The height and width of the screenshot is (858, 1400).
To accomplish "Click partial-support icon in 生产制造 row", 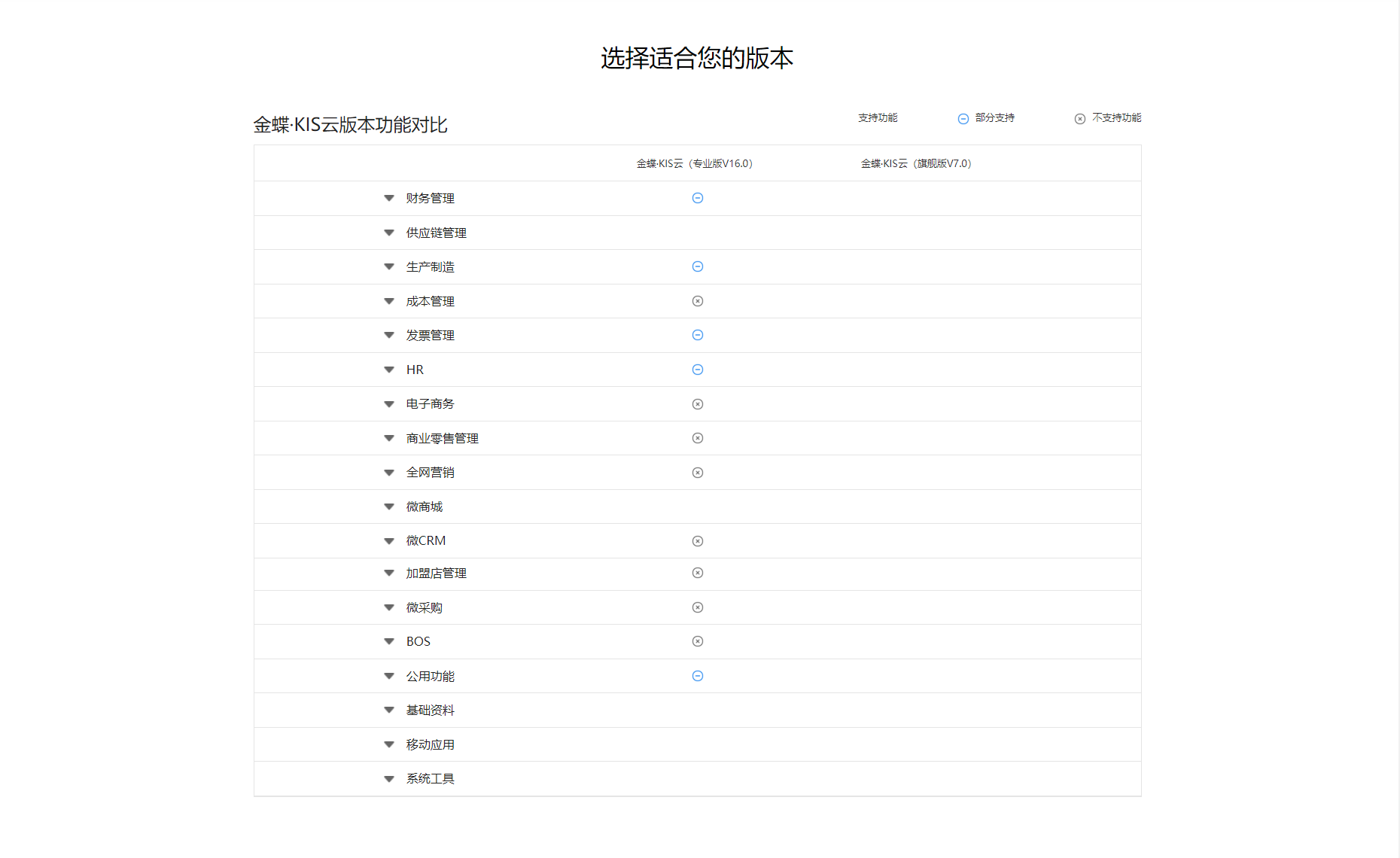I will tap(697, 266).
